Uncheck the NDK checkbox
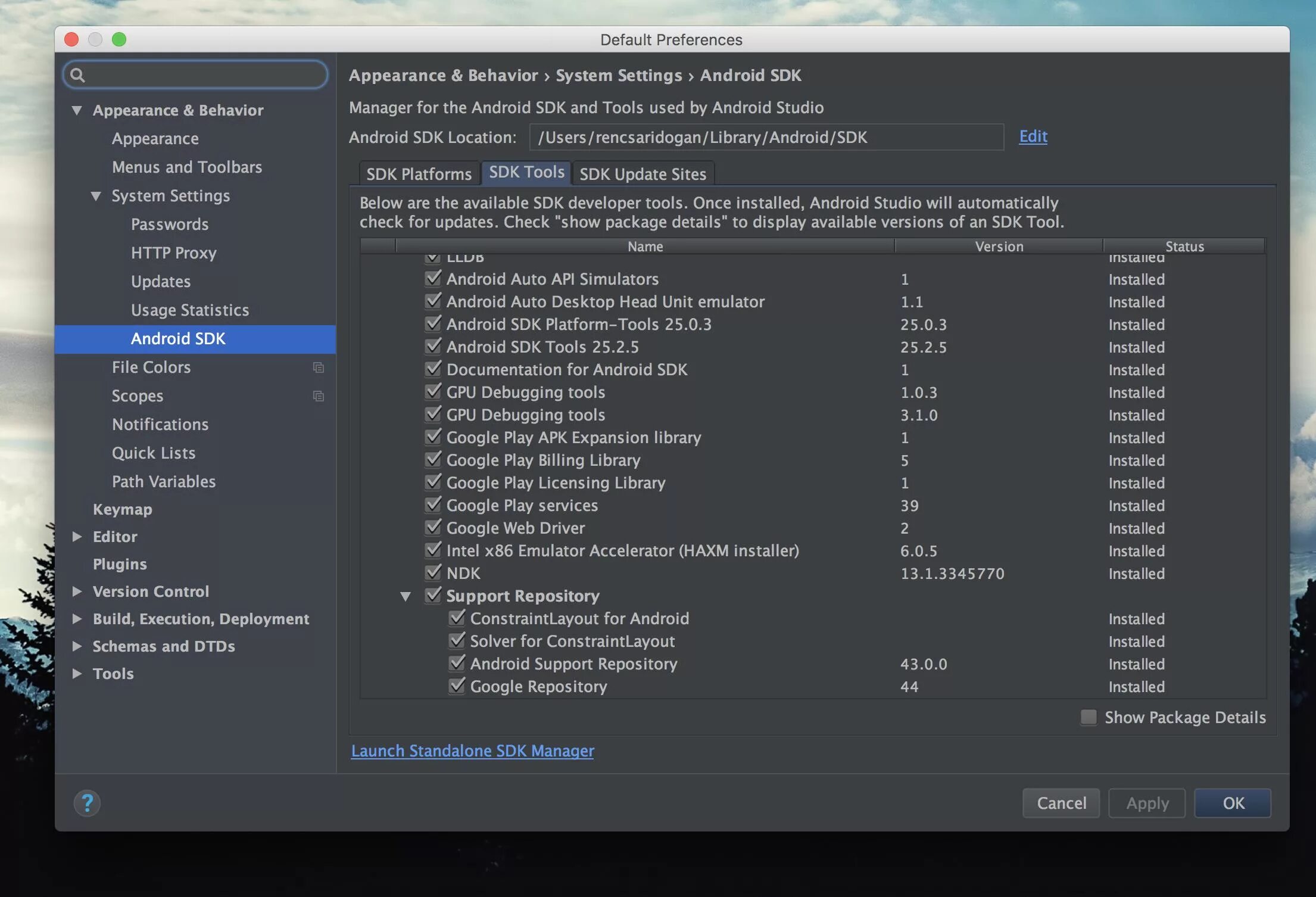This screenshot has height=897, width=1316. click(433, 573)
